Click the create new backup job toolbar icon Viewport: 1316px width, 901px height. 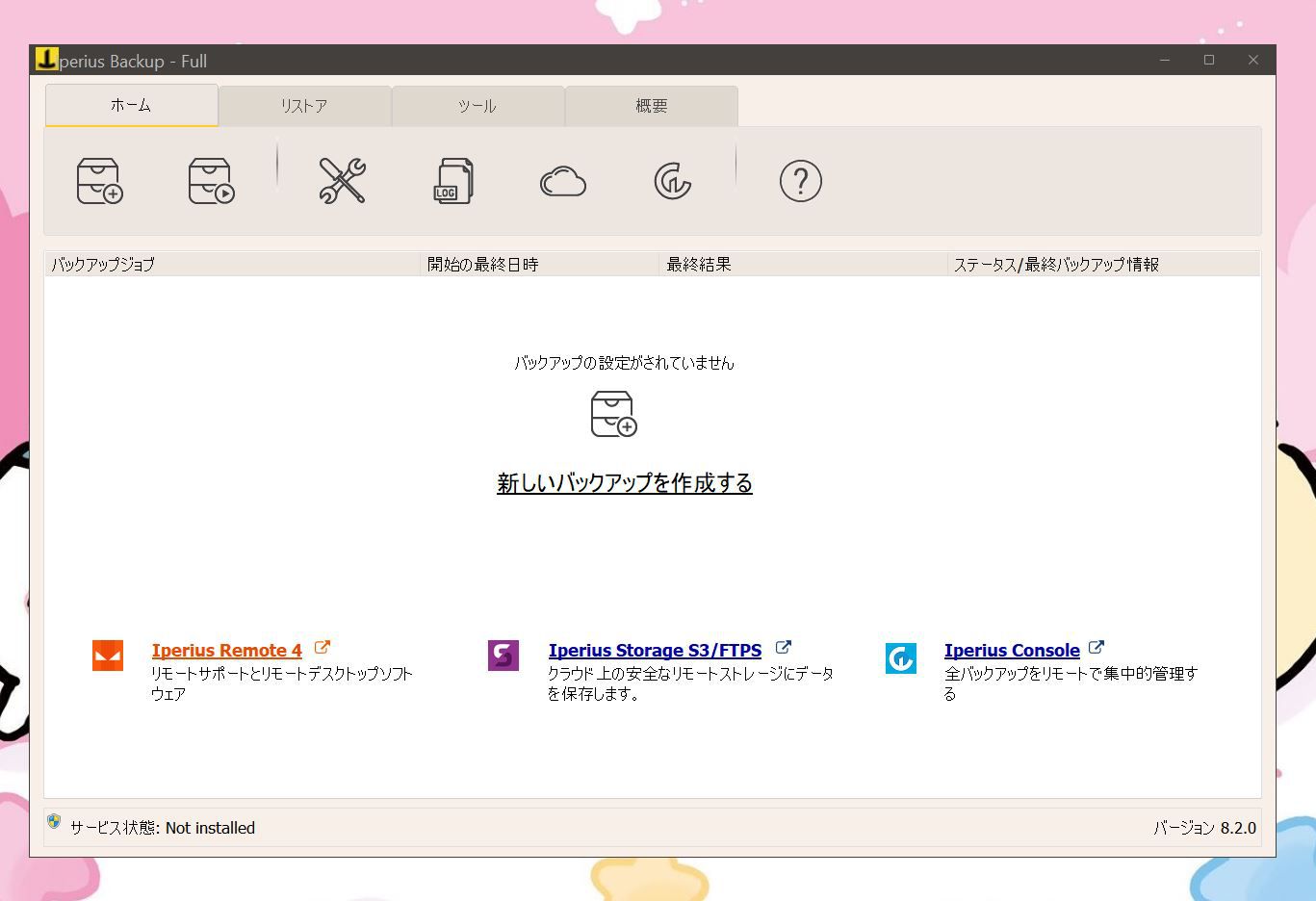pyautogui.click(x=99, y=181)
